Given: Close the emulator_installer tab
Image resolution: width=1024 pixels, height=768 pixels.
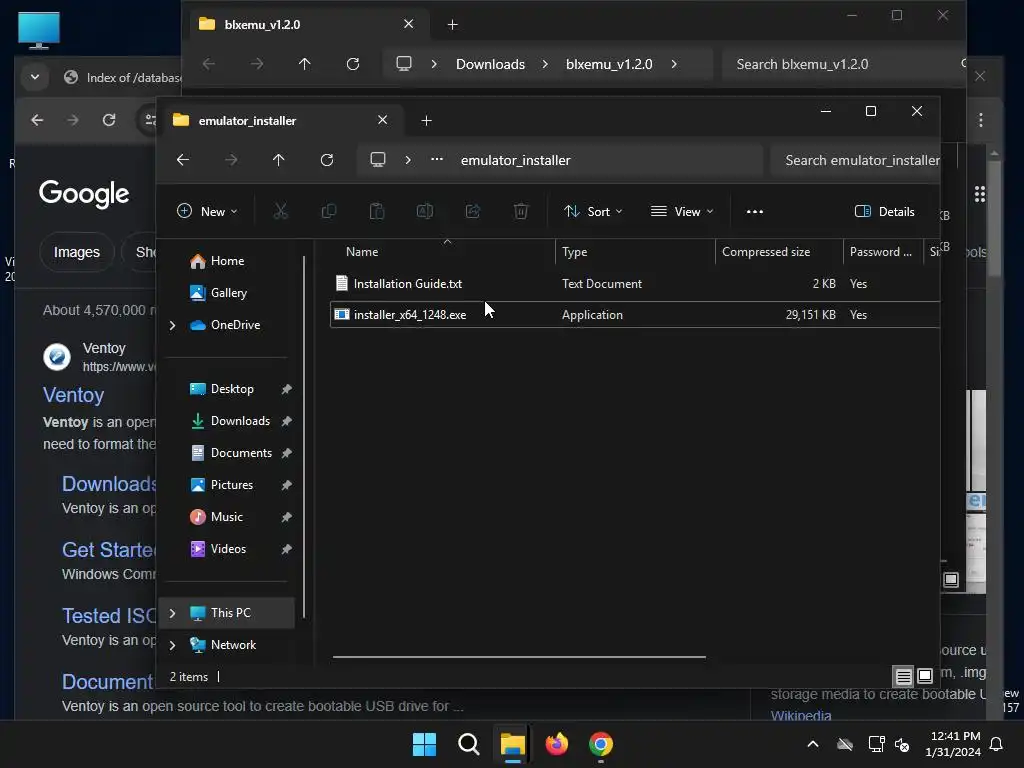Looking at the screenshot, I should pyautogui.click(x=383, y=120).
